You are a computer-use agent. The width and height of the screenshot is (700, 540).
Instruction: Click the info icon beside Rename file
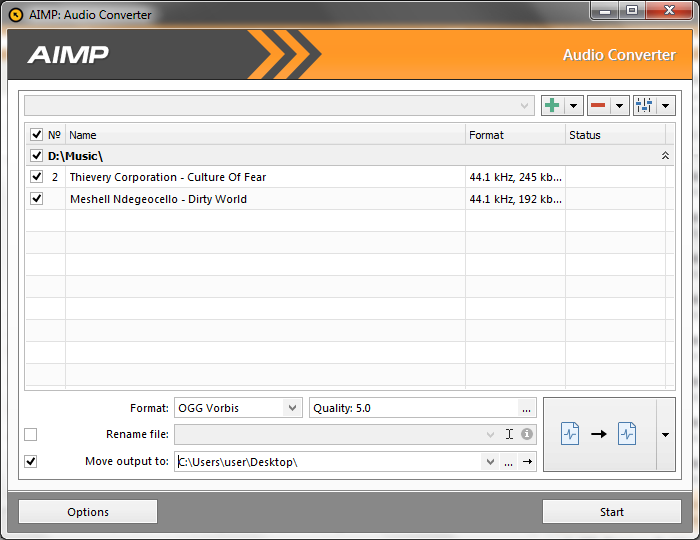(527, 434)
